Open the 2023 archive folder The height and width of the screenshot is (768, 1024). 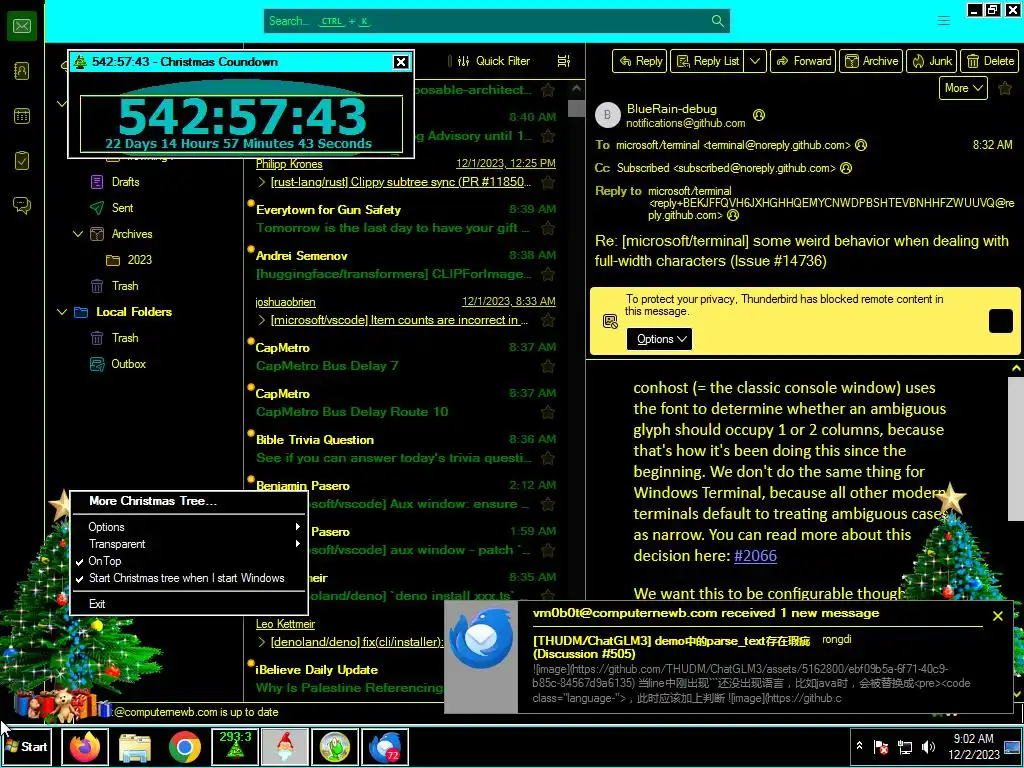click(x=139, y=260)
